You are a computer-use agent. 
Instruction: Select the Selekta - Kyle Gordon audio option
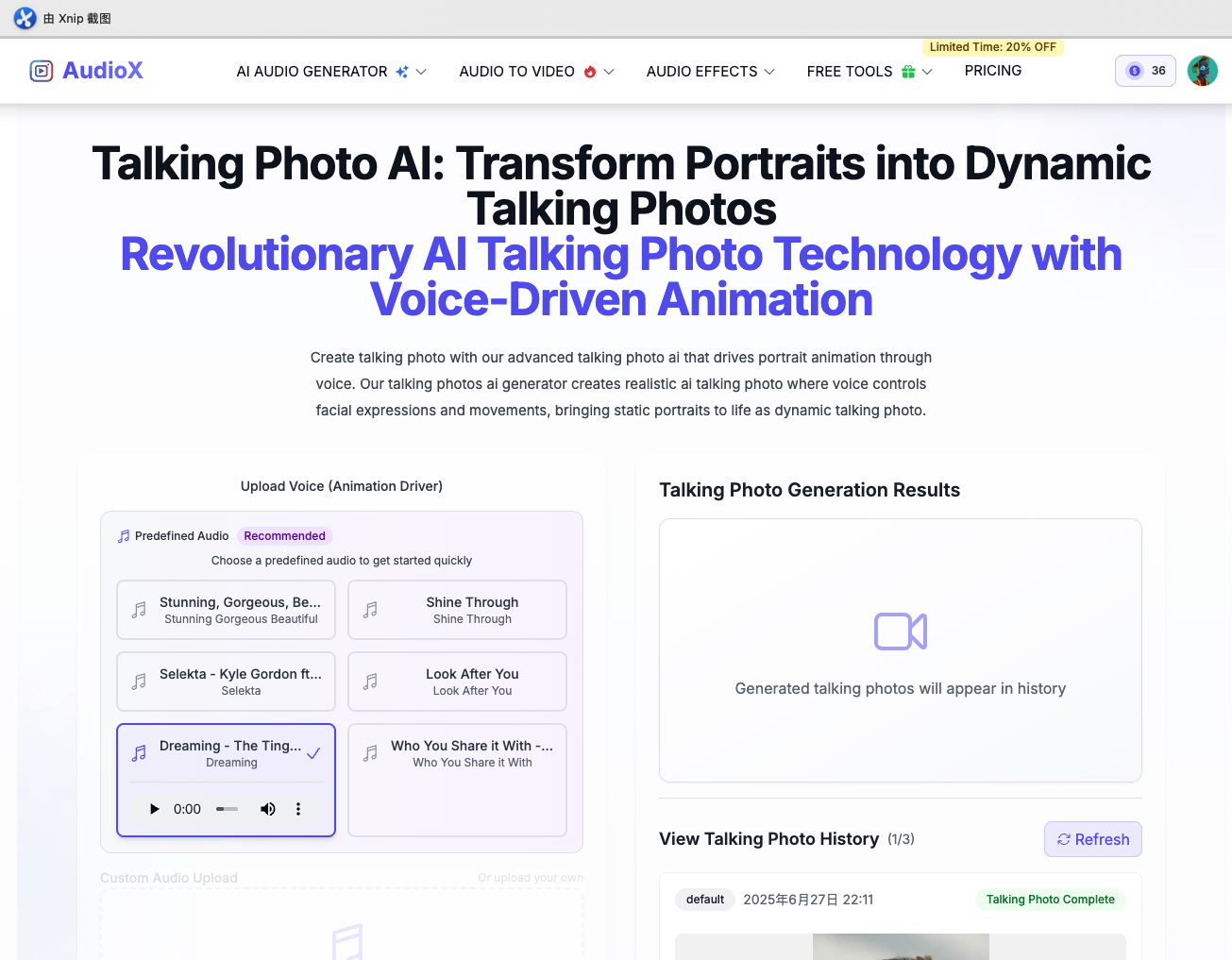(226, 681)
